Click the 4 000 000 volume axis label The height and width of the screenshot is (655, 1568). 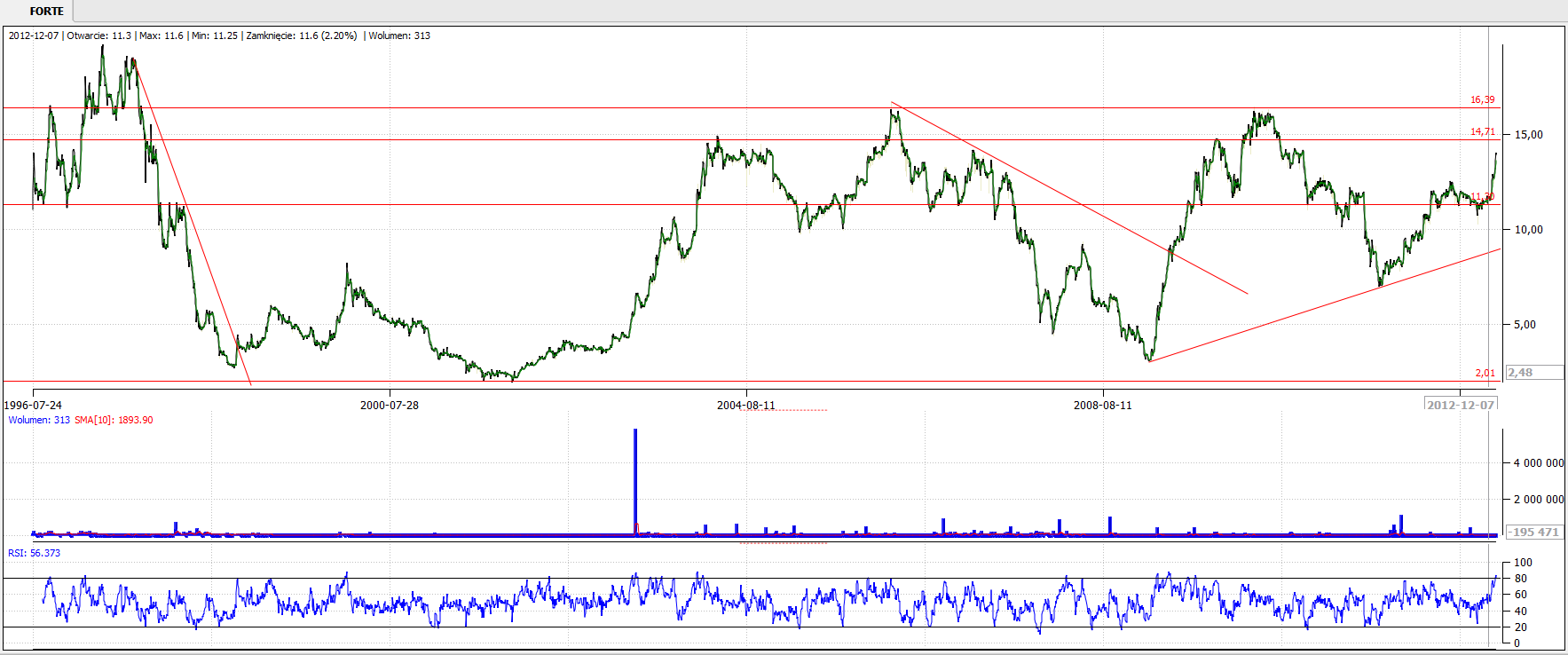(x=1539, y=462)
